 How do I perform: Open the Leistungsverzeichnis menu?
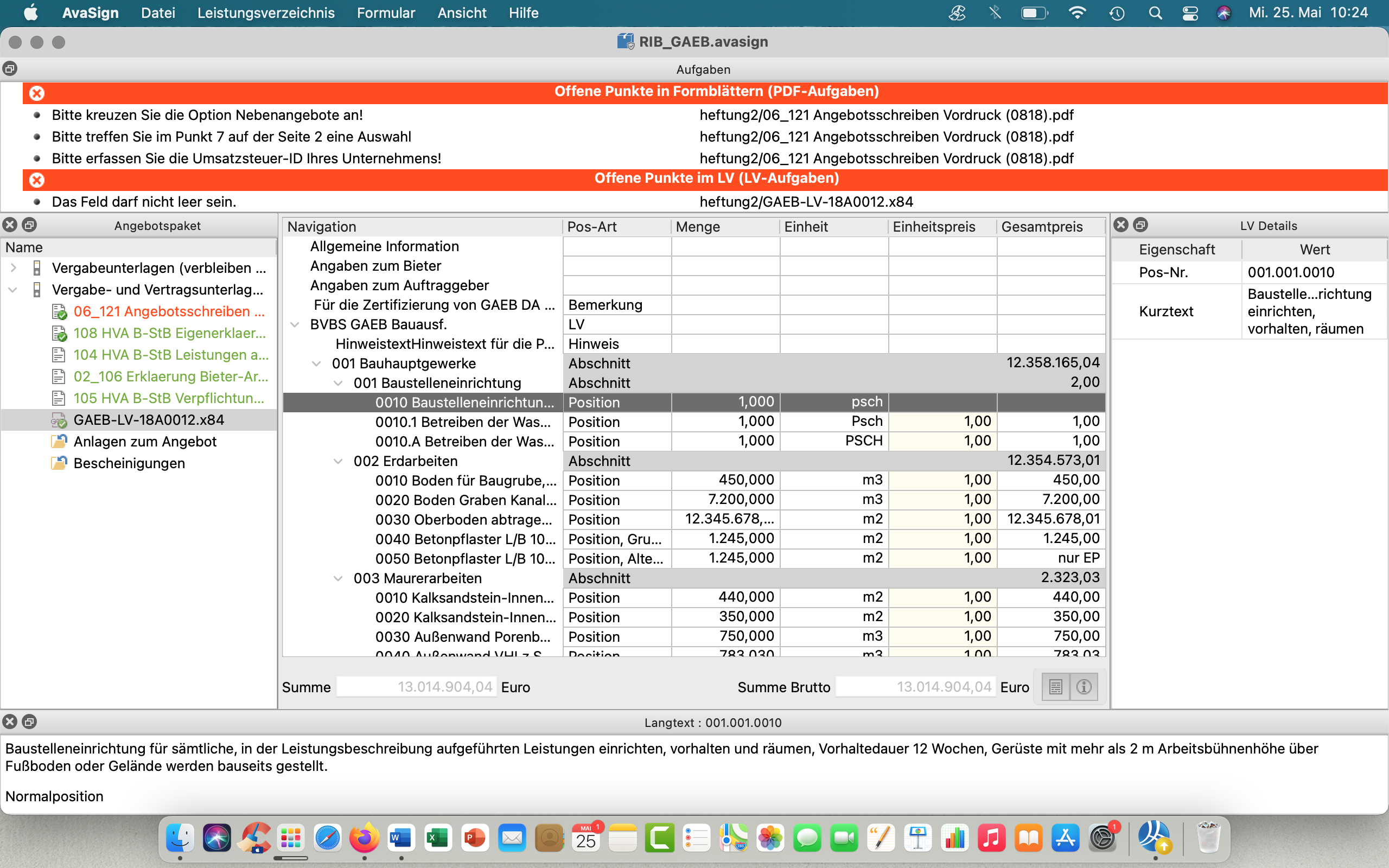coord(266,12)
